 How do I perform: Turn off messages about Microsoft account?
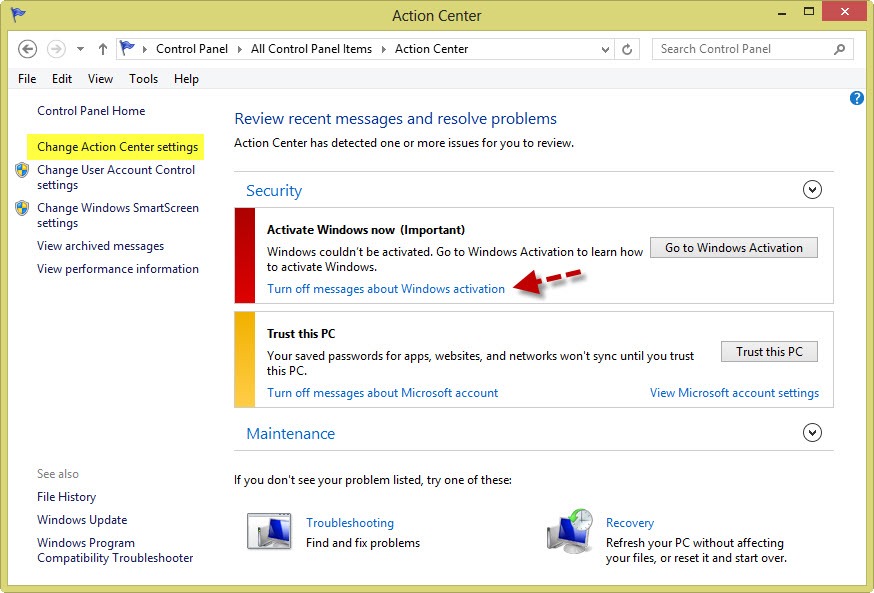[x=382, y=393]
